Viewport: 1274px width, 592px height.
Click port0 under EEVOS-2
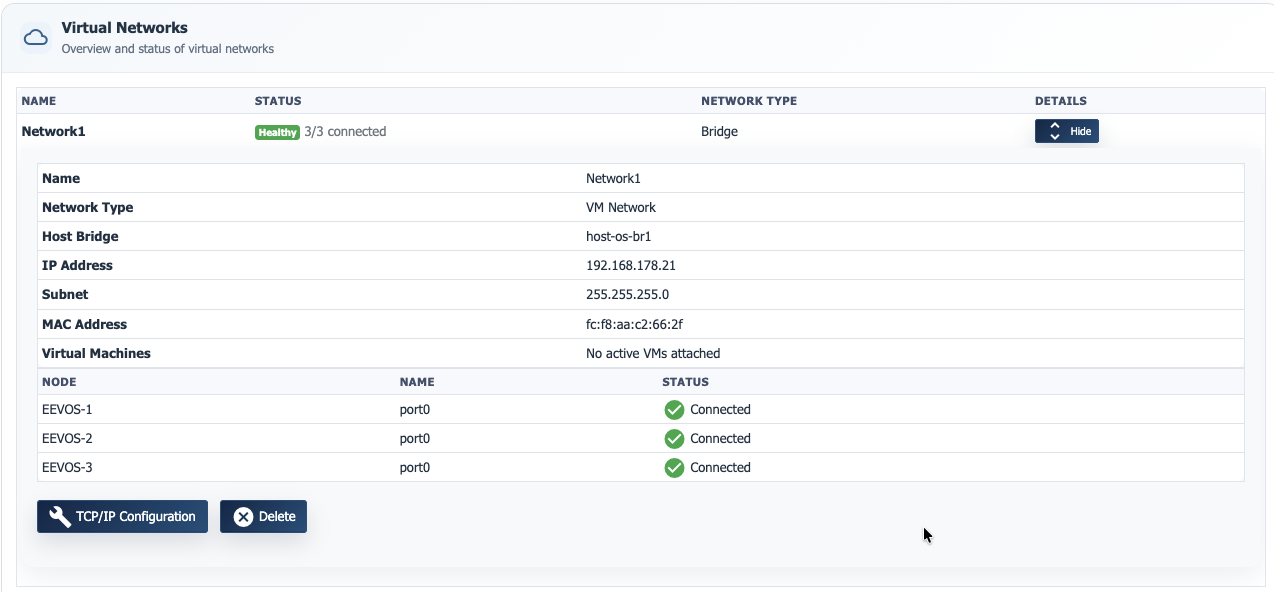[x=414, y=438]
